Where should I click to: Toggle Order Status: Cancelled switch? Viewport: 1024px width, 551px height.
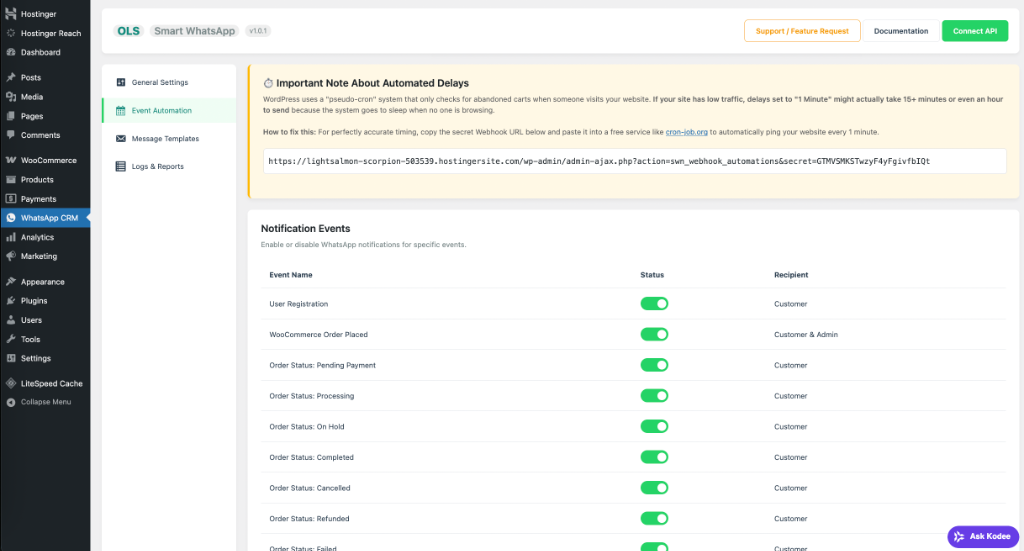654,488
